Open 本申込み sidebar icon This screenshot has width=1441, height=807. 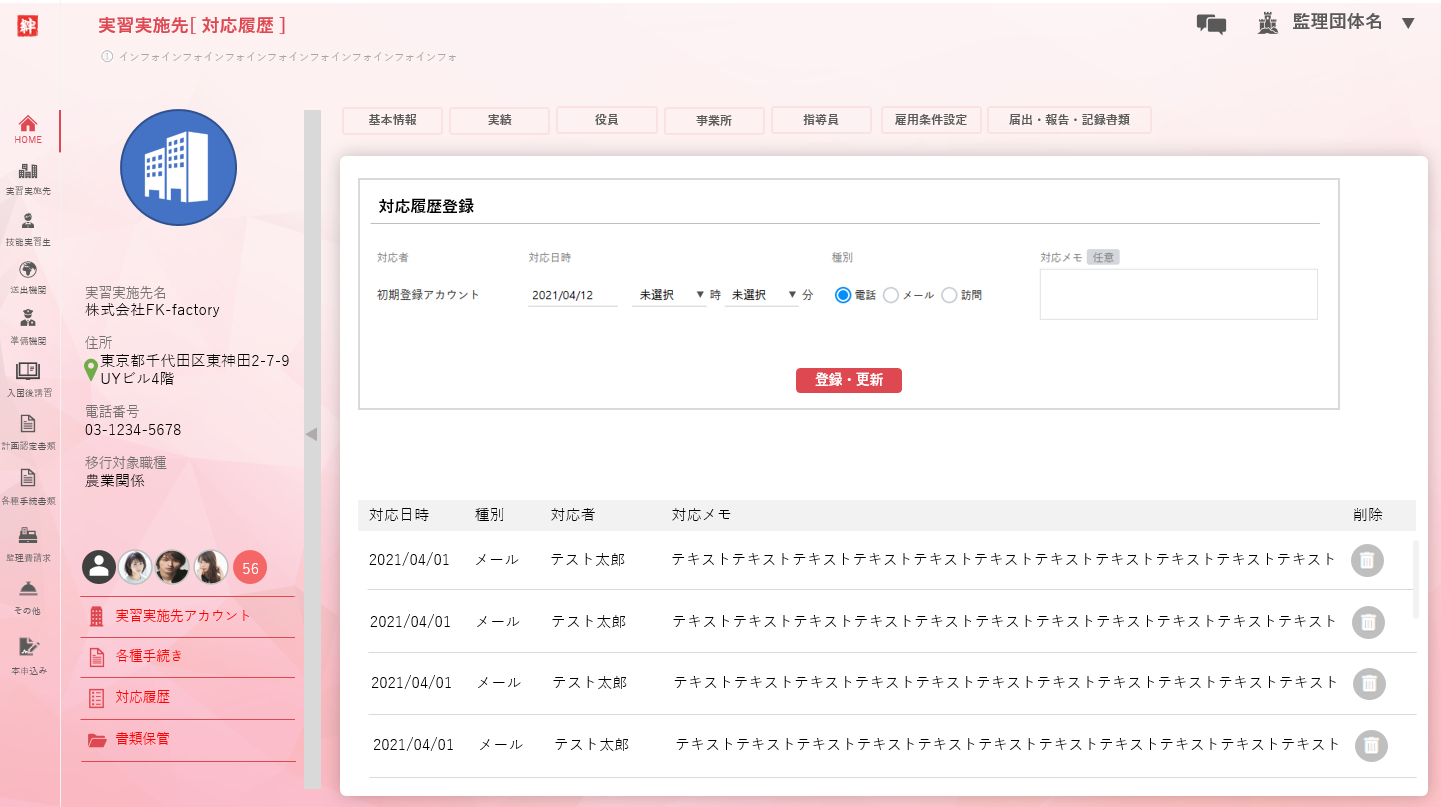coord(28,653)
